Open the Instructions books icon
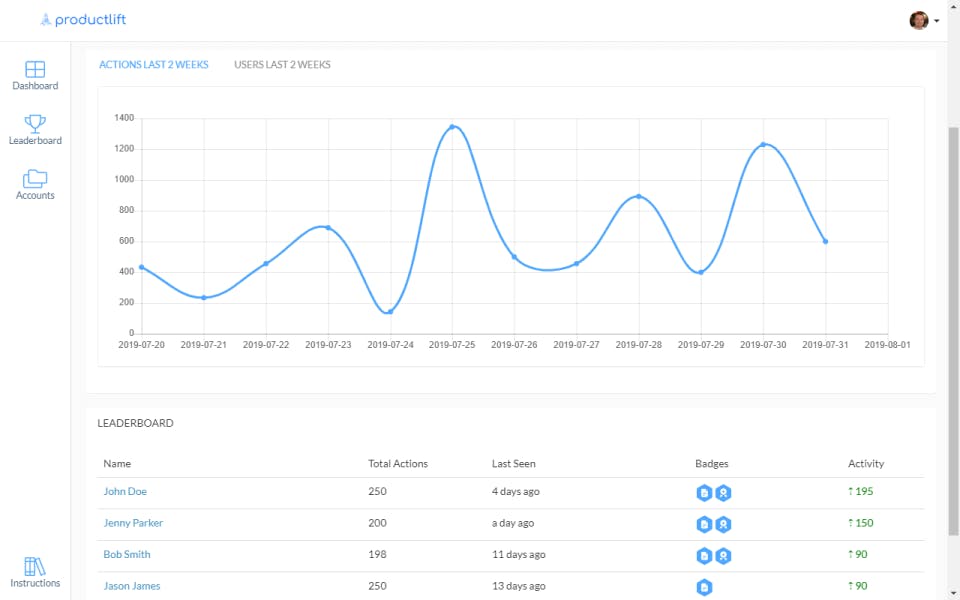This screenshot has width=960, height=600. click(35, 566)
